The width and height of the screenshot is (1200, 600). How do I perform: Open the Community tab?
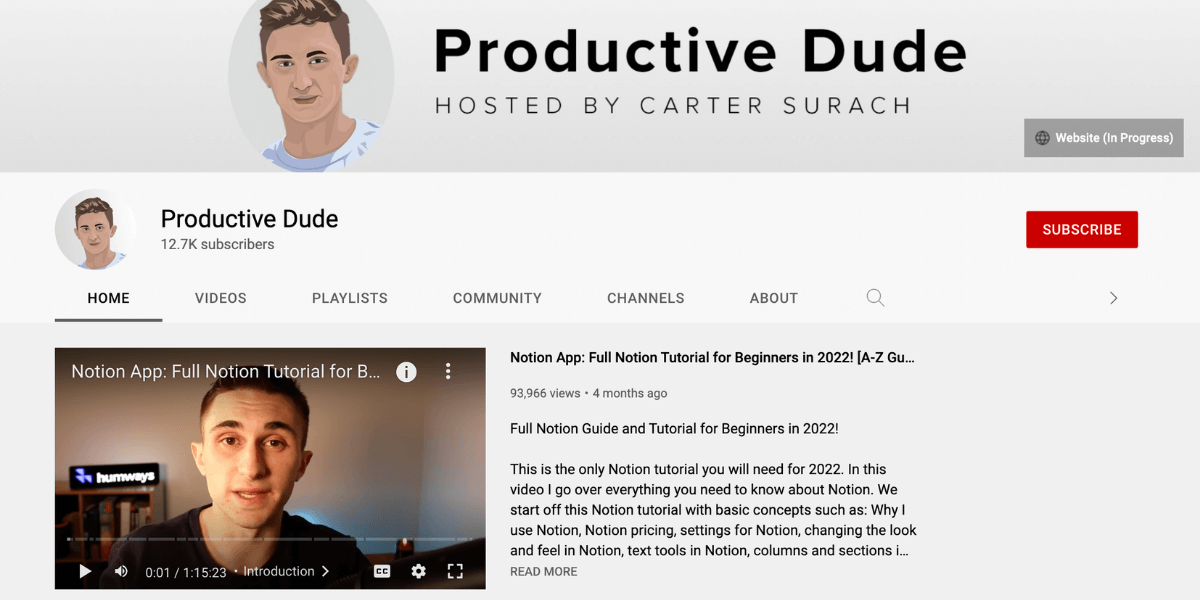point(497,298)
